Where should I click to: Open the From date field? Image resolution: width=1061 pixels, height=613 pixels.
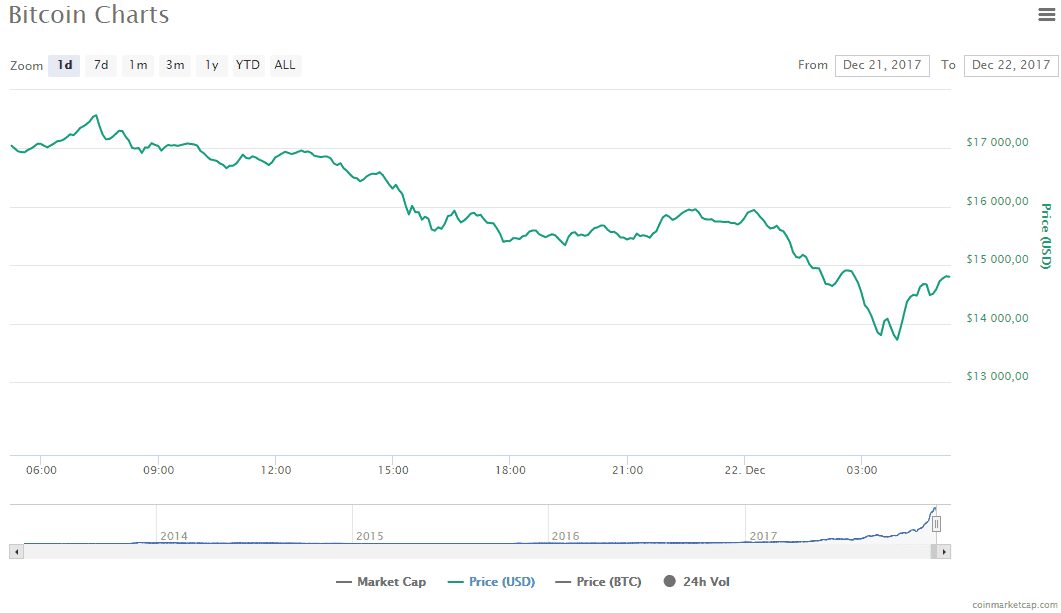coord(882,65)
